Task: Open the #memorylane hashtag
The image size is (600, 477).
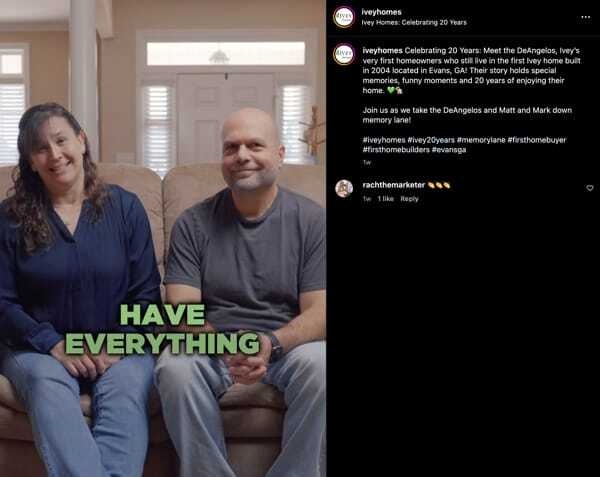Action: pyautogui.click(x=481, y=140)
